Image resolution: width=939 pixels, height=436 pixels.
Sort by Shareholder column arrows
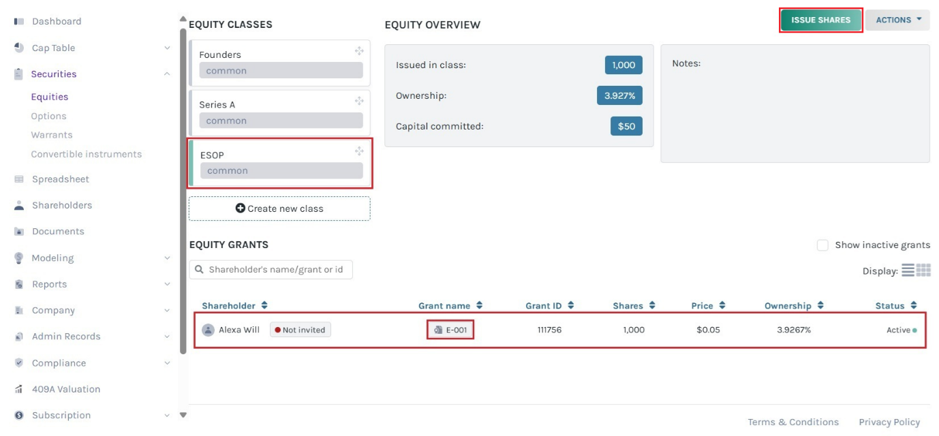pos(264,305)
